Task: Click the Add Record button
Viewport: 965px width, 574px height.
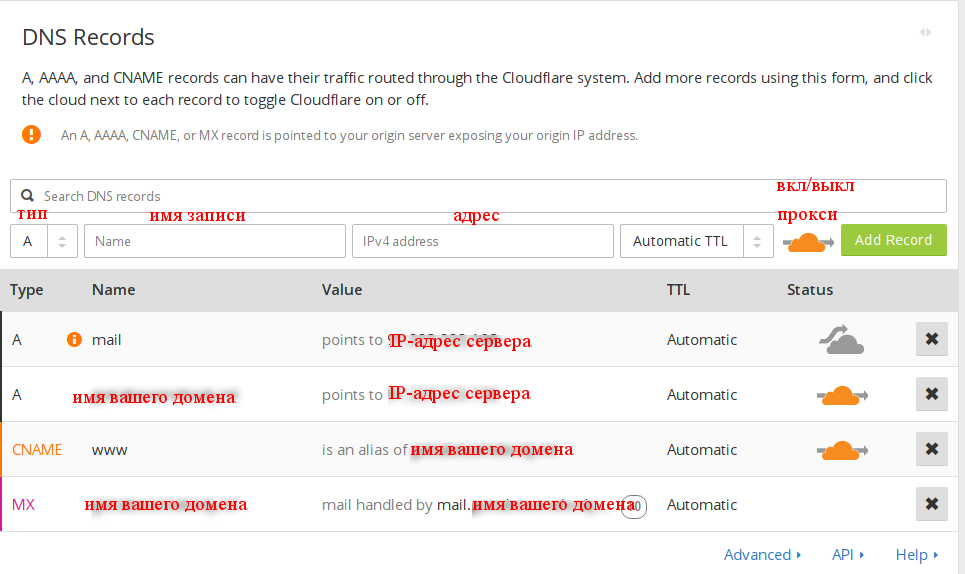Action: point(894,240)
